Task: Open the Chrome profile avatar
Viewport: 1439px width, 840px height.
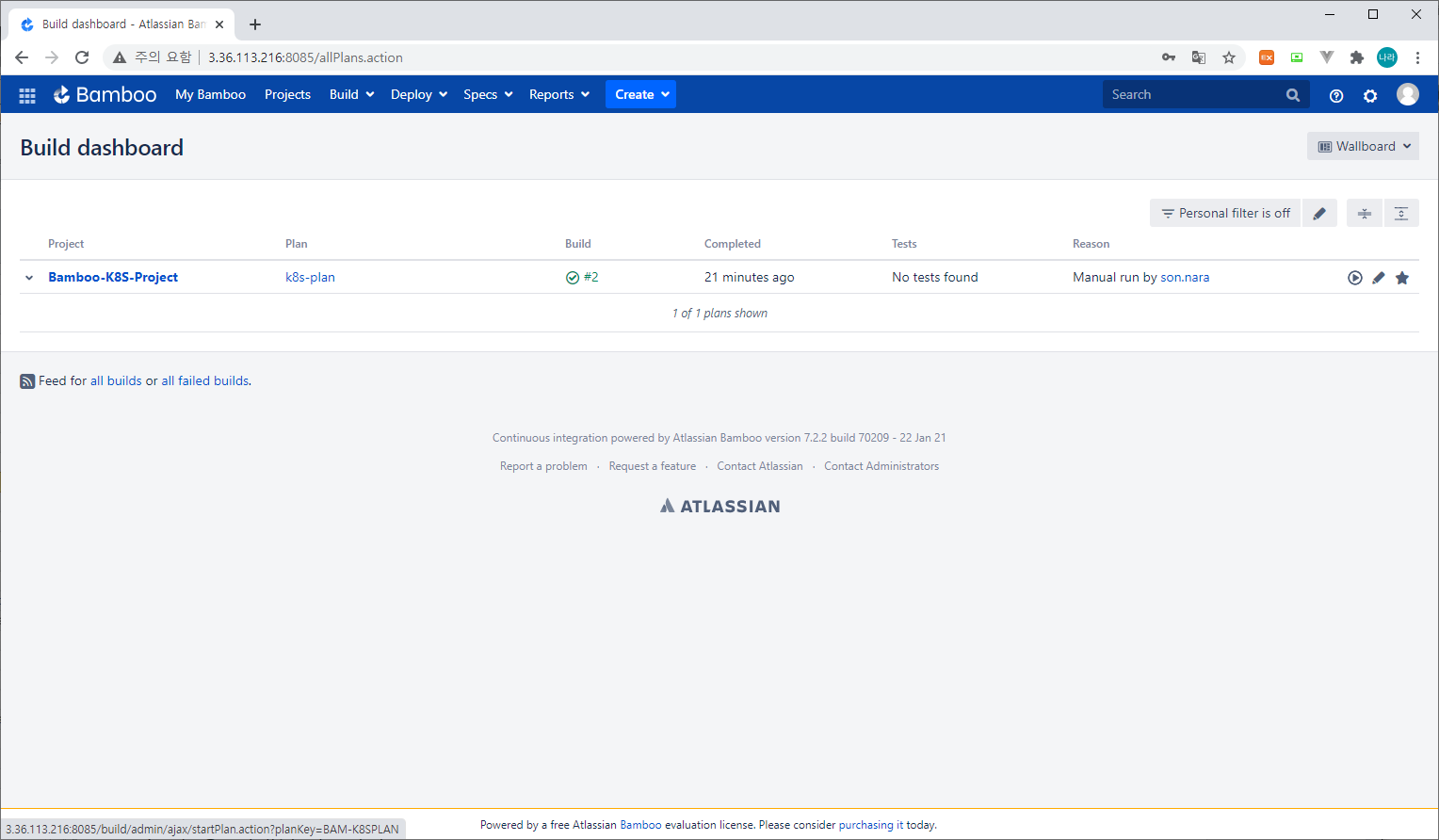Action: click(1387, 57)
